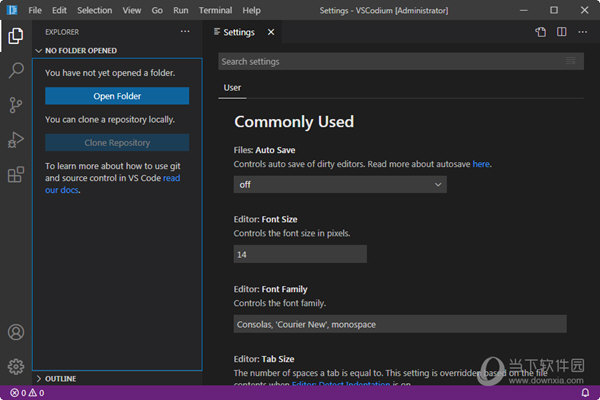This screenshot has width=600, height=400.
Task: Open the Run menu
Action: 181,10
